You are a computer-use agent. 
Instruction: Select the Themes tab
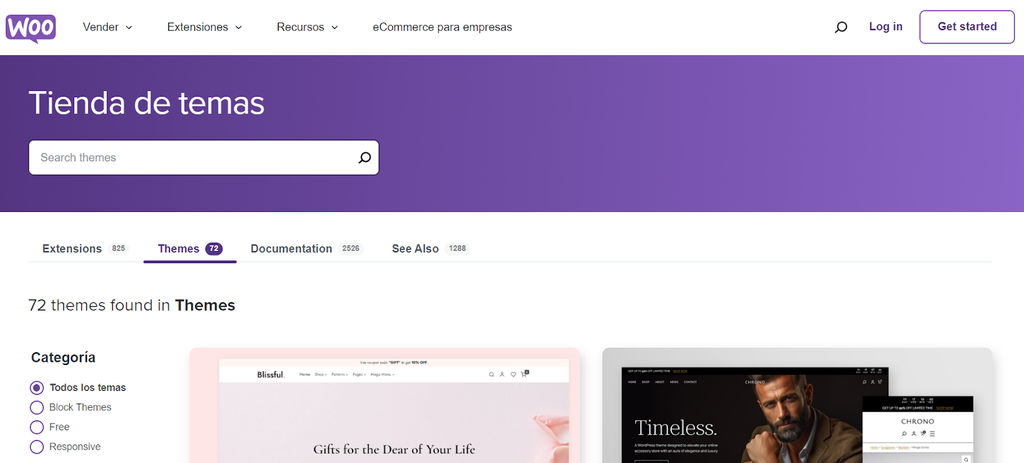pyautogui.click(x=190, y=249)
